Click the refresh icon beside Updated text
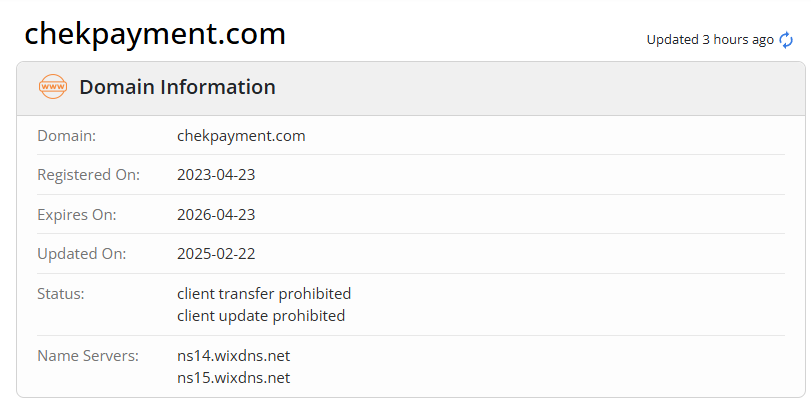811x404 pixels. click(787, 40)
